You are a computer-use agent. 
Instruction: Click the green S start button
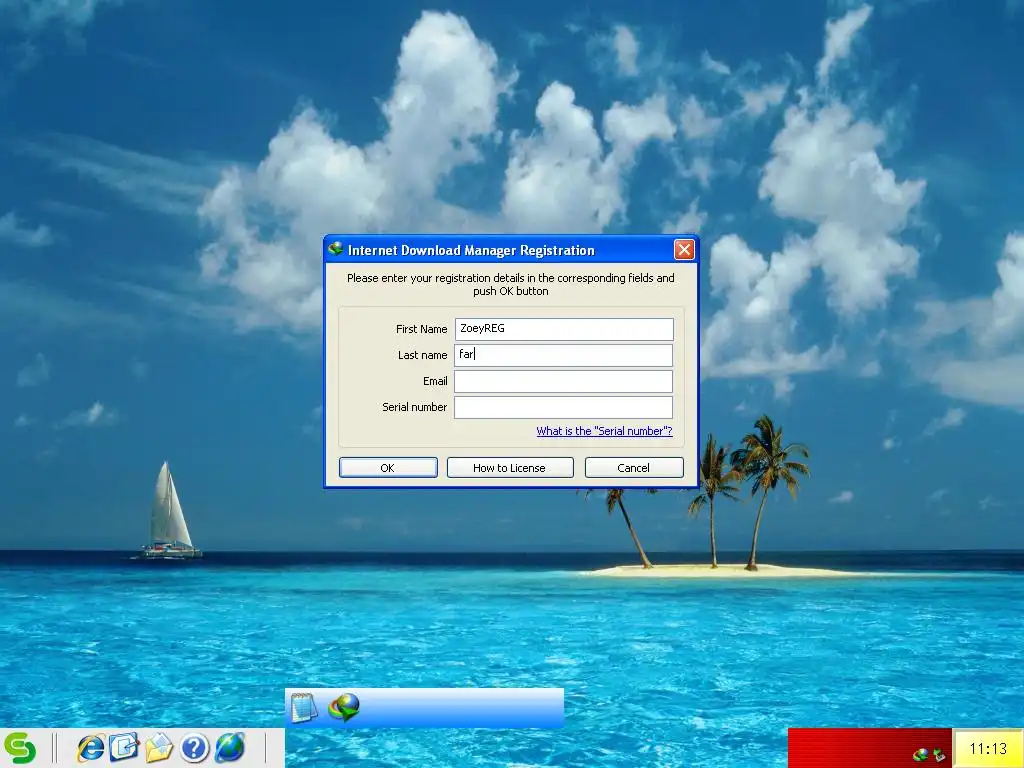pyautogui.click(x=20, y=748)
